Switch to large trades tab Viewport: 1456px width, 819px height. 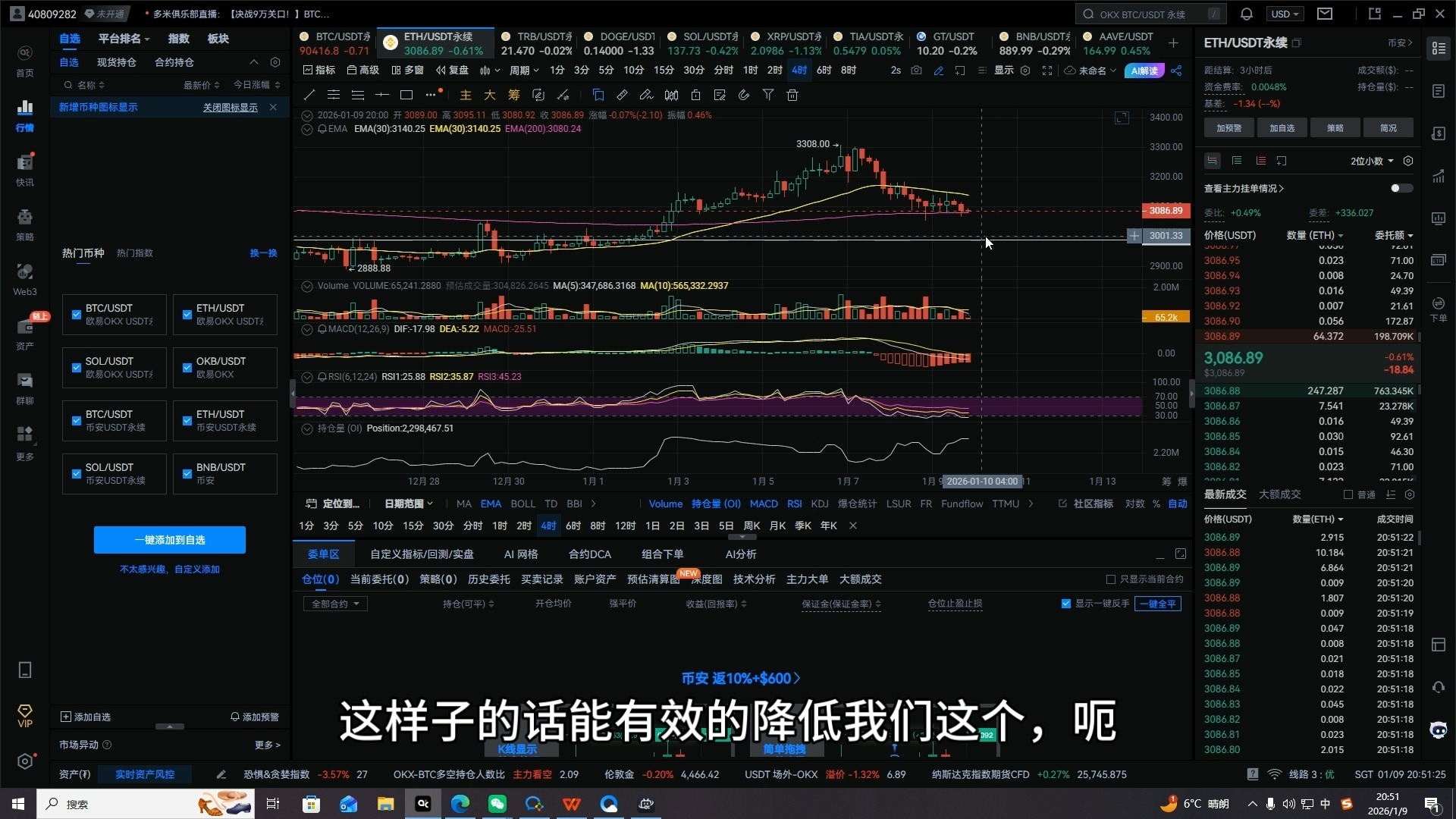click(1280, 494)
